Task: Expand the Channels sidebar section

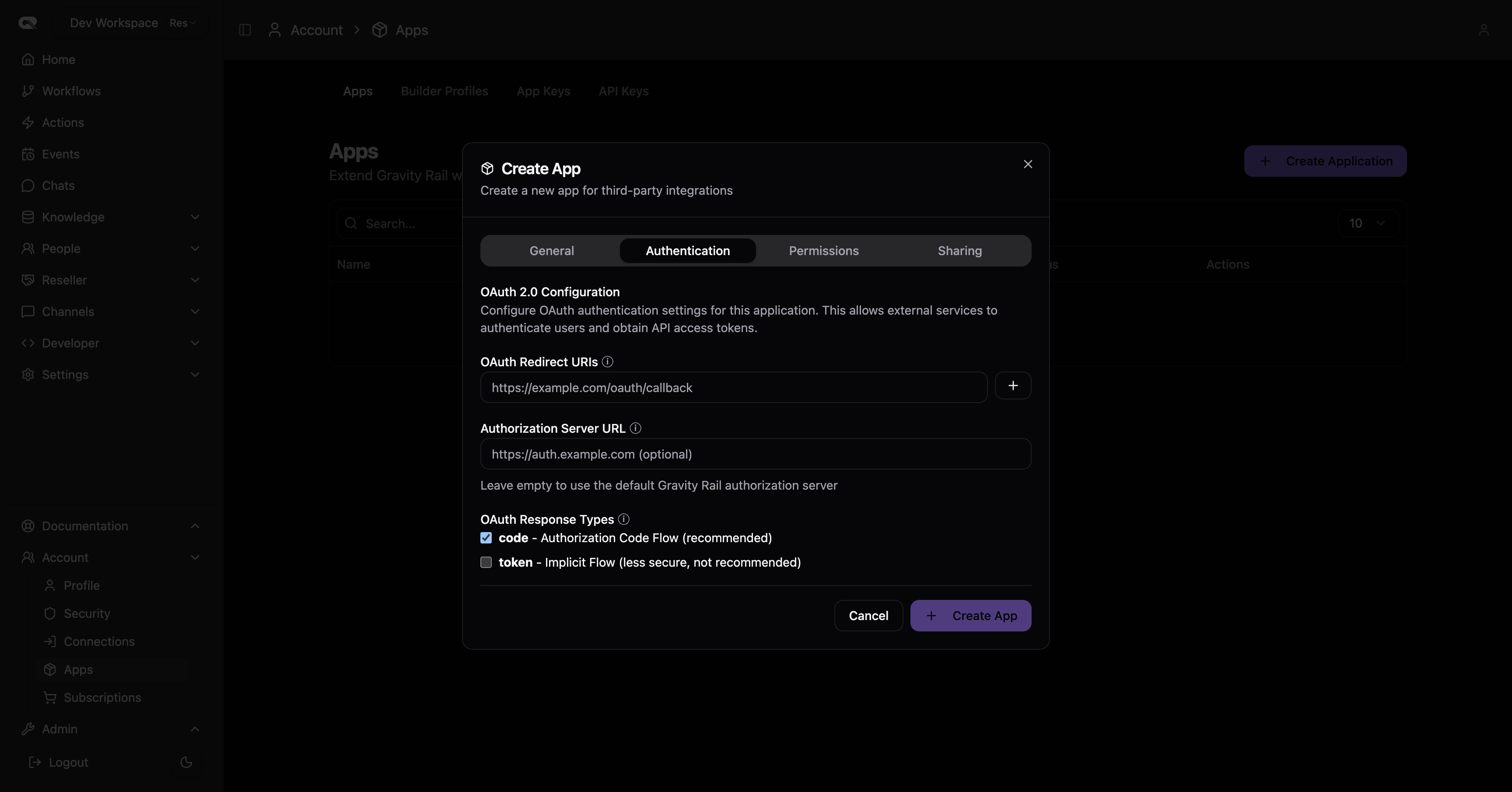Action: 195,312
